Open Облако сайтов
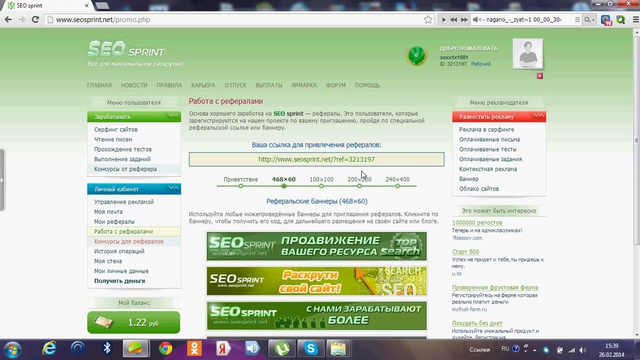Image resolution: width=640 pixels, height=360 pixels. [x=479, y=189]
